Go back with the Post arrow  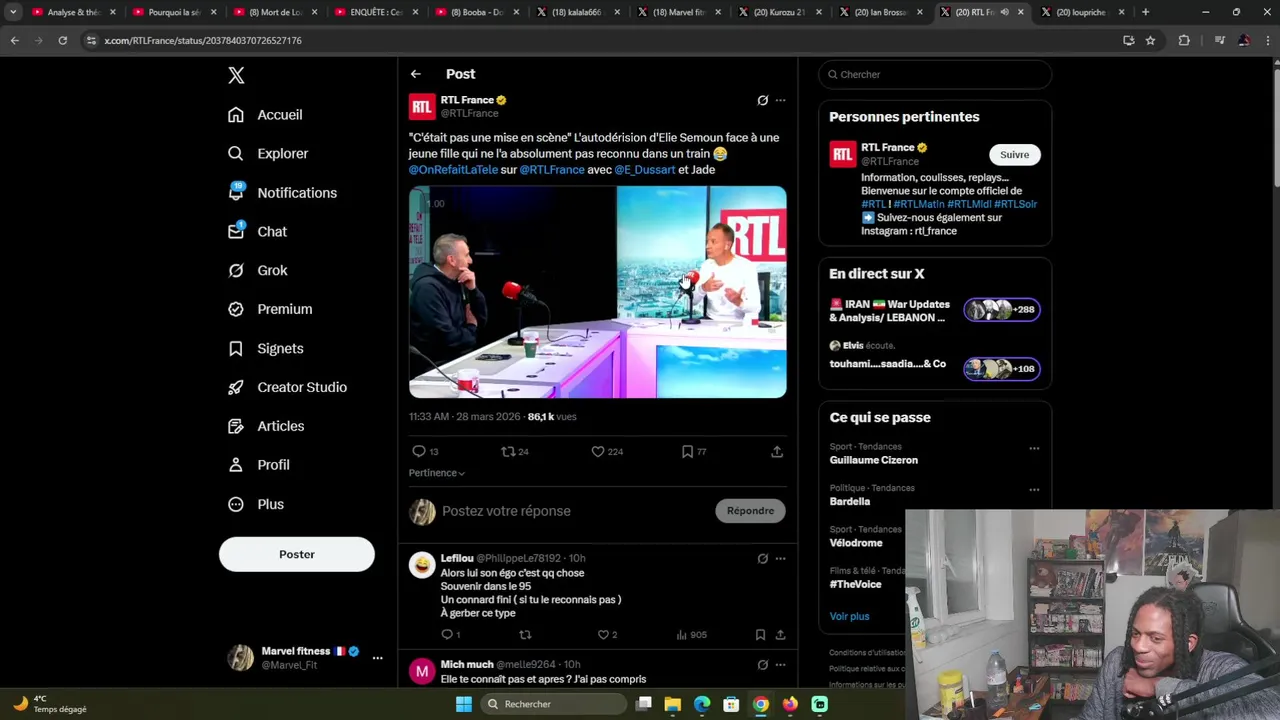coord(416,74)
